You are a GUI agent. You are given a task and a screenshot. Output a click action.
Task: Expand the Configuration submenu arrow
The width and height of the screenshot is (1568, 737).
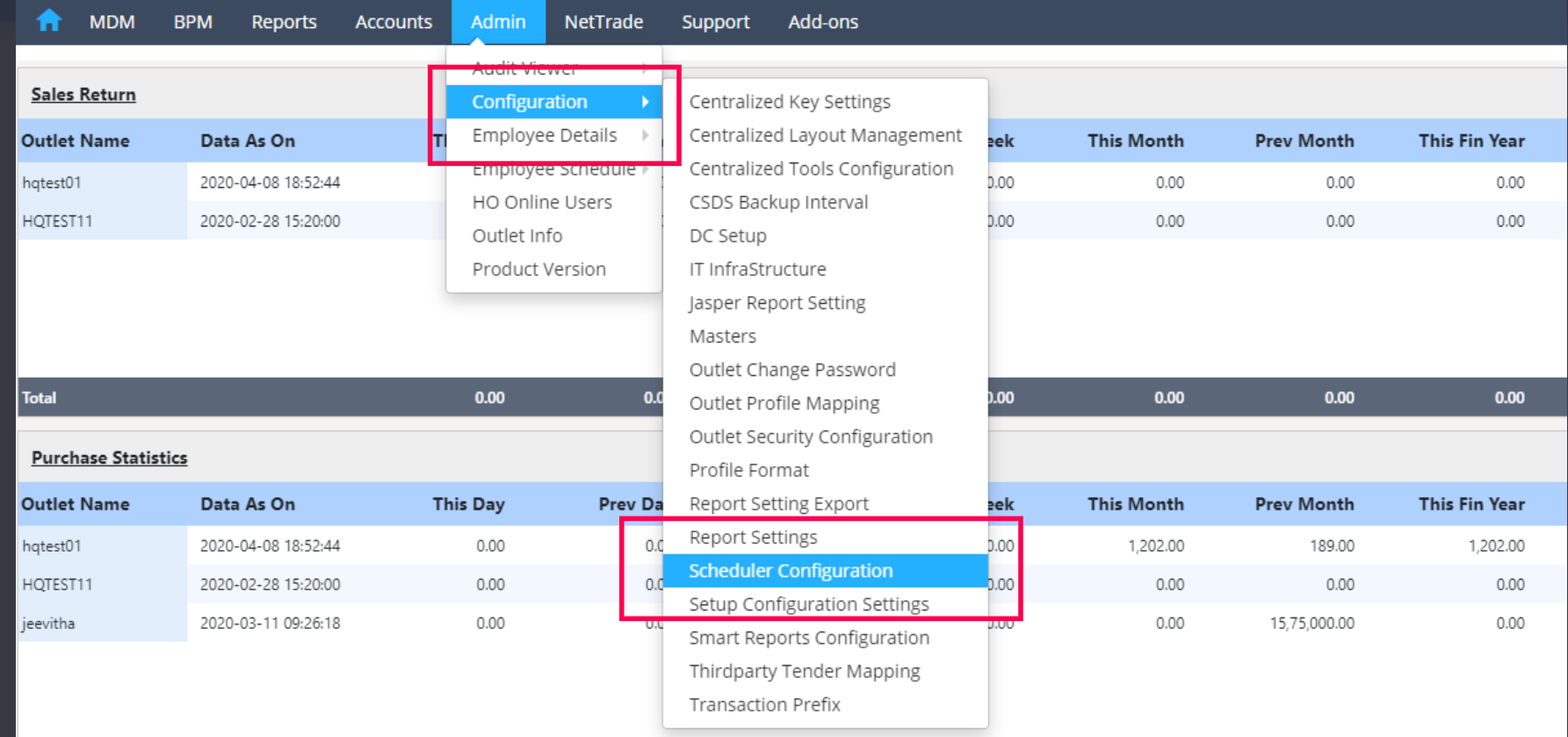click(x=646, y=102)
